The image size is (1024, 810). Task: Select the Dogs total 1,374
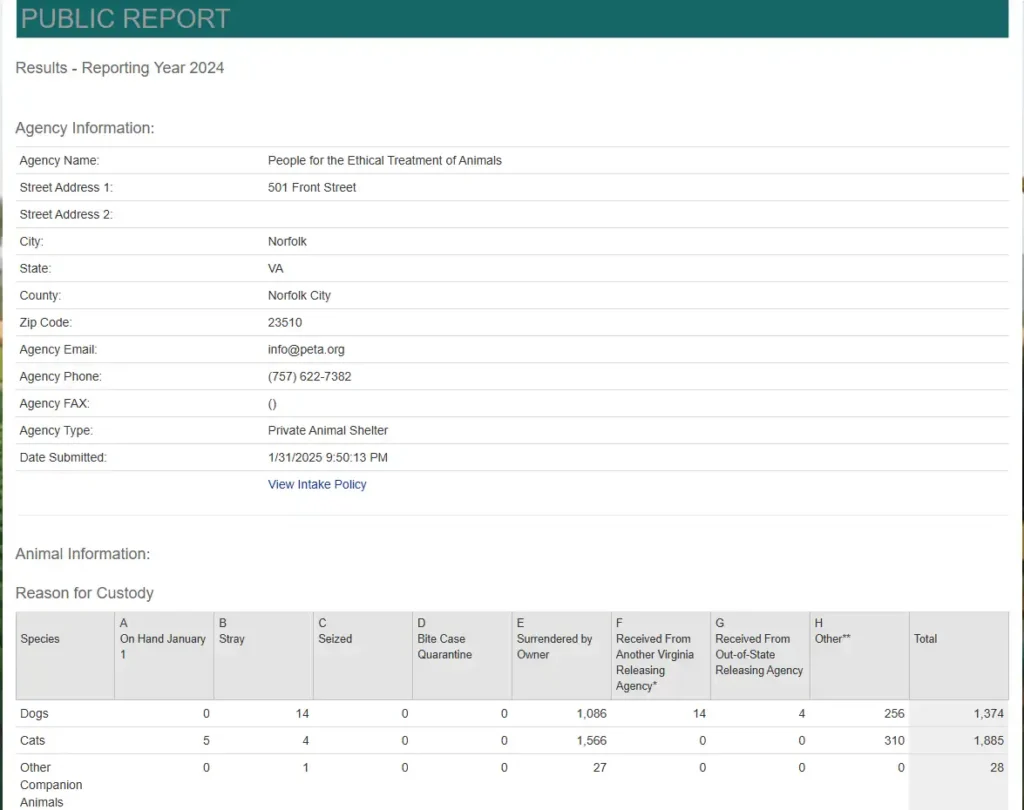989,713
